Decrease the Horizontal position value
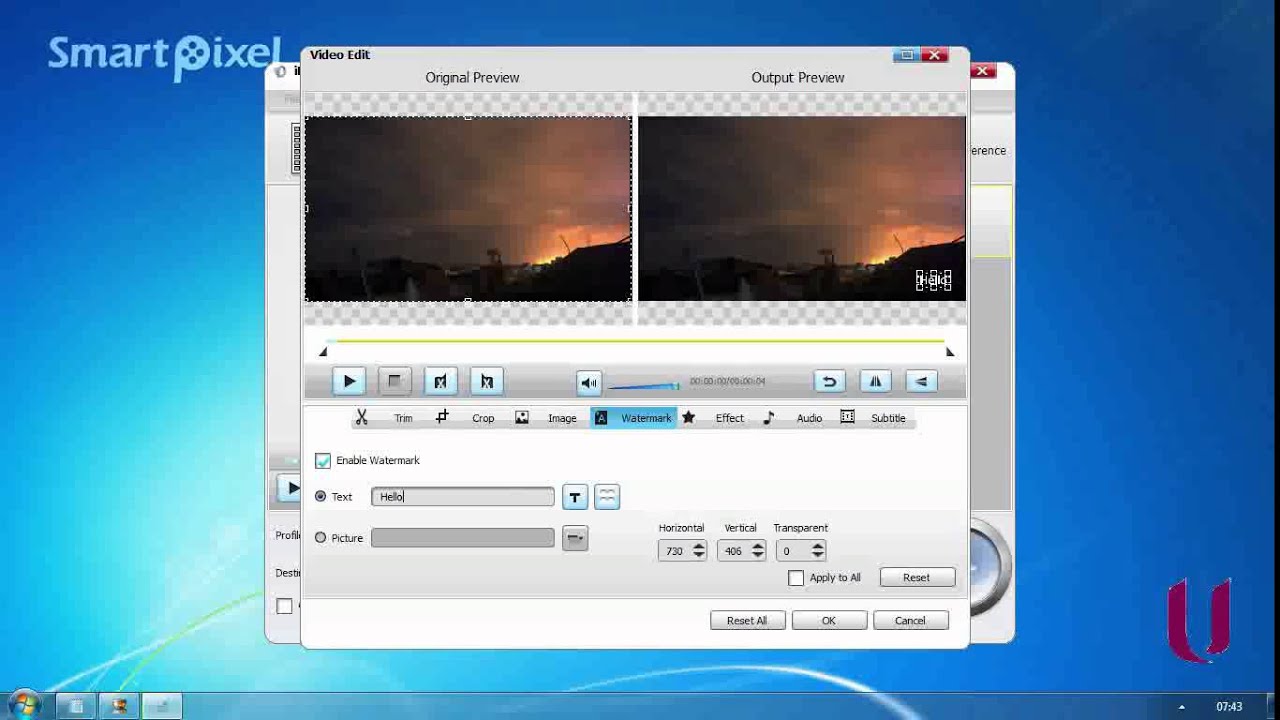The image size is (1280, 720). (x=698, y=555)
